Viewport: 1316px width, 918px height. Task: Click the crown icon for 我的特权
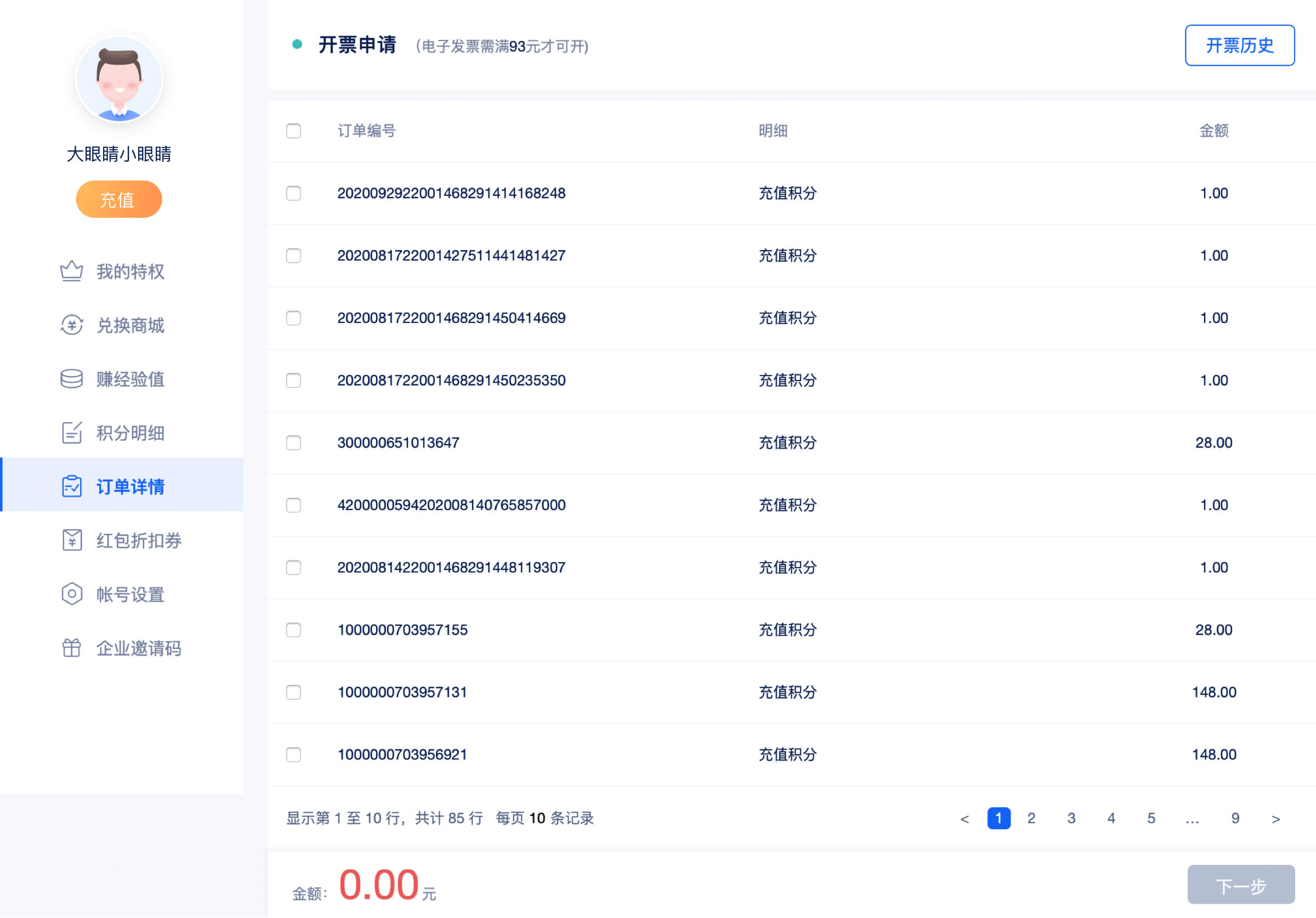(x=72, y=271)
